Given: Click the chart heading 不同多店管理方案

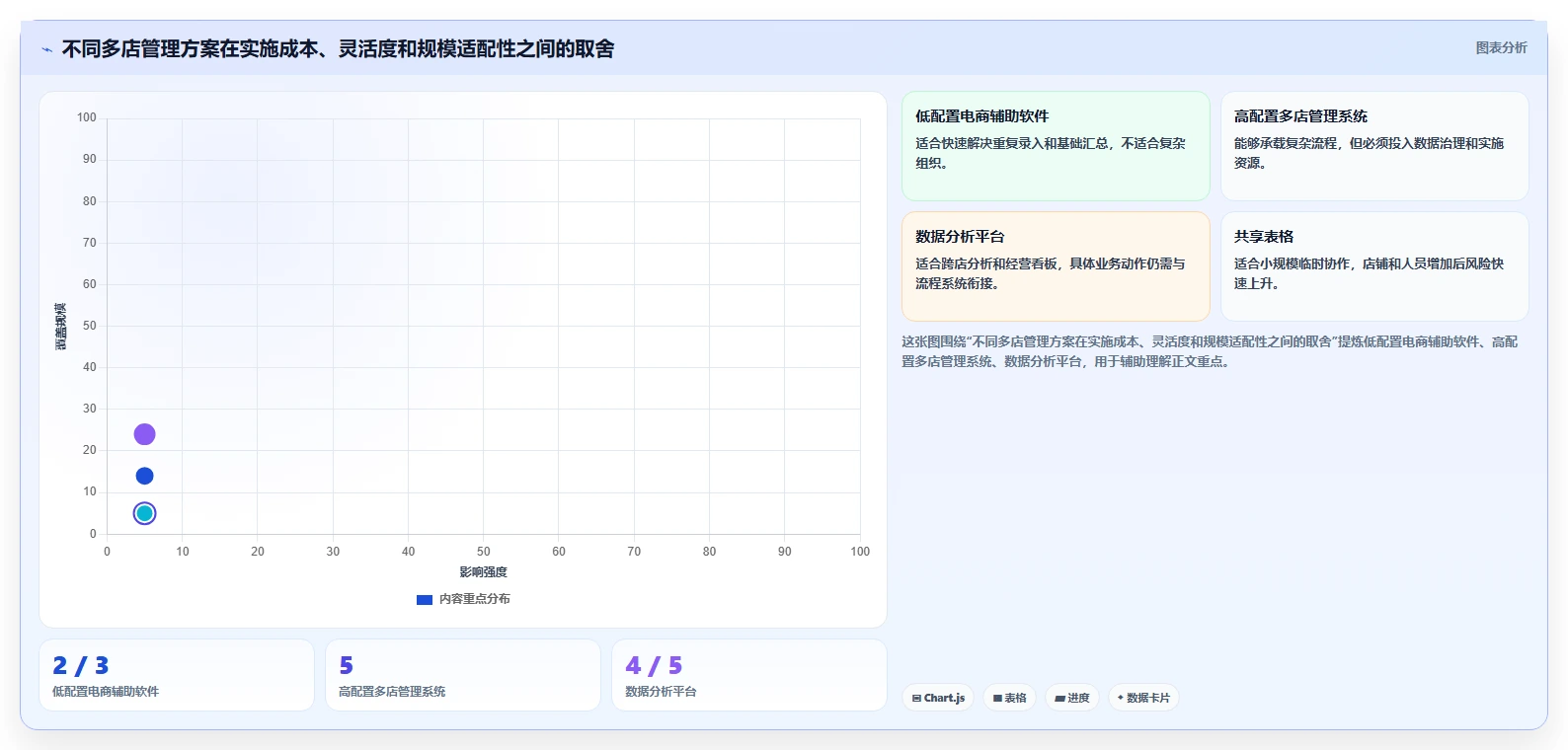Looking at the screenshot, I should pos(338,48).
